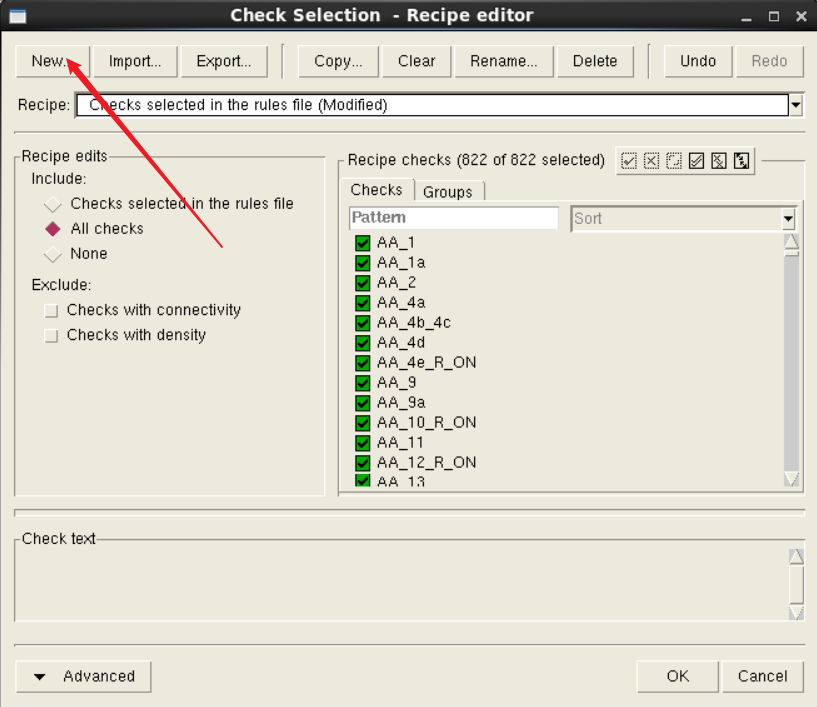Click inside the Pattern filter field
Image resolution: width=817 pixels, height=707 pixels.
tap(452, 217)
